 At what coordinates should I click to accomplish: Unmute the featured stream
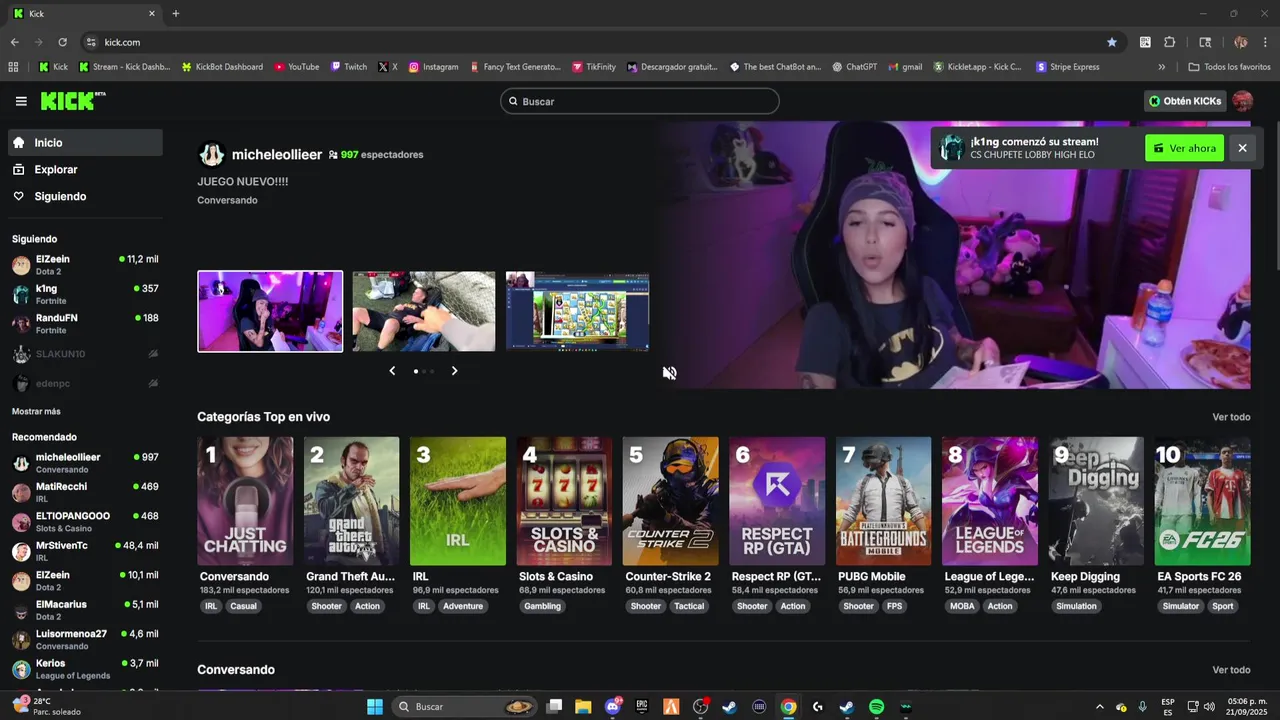pos(669,373)
